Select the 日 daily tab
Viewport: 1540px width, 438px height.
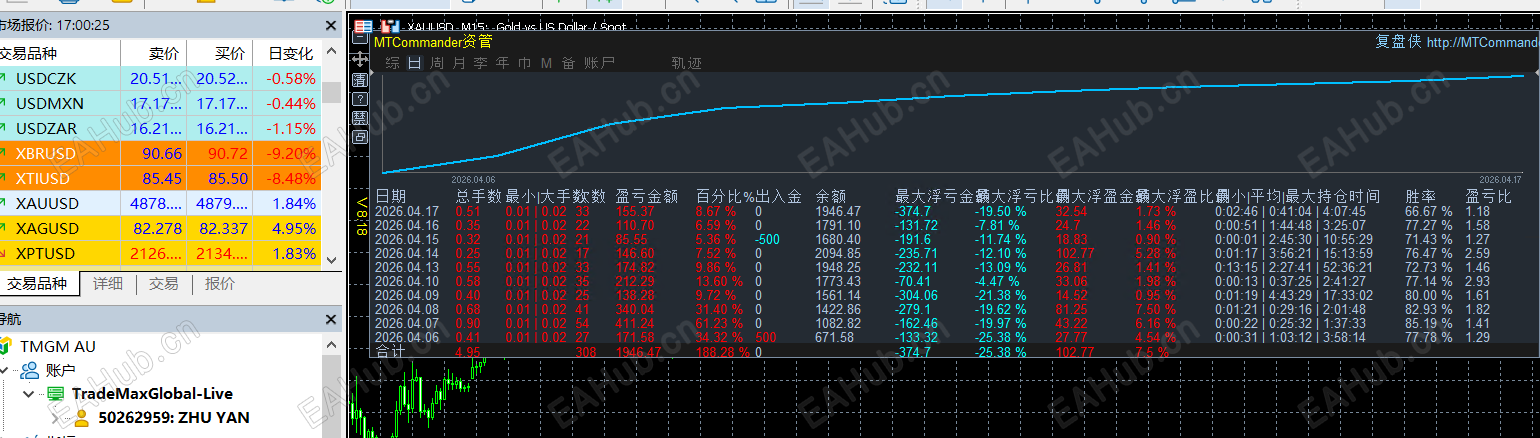click(415, 62)
